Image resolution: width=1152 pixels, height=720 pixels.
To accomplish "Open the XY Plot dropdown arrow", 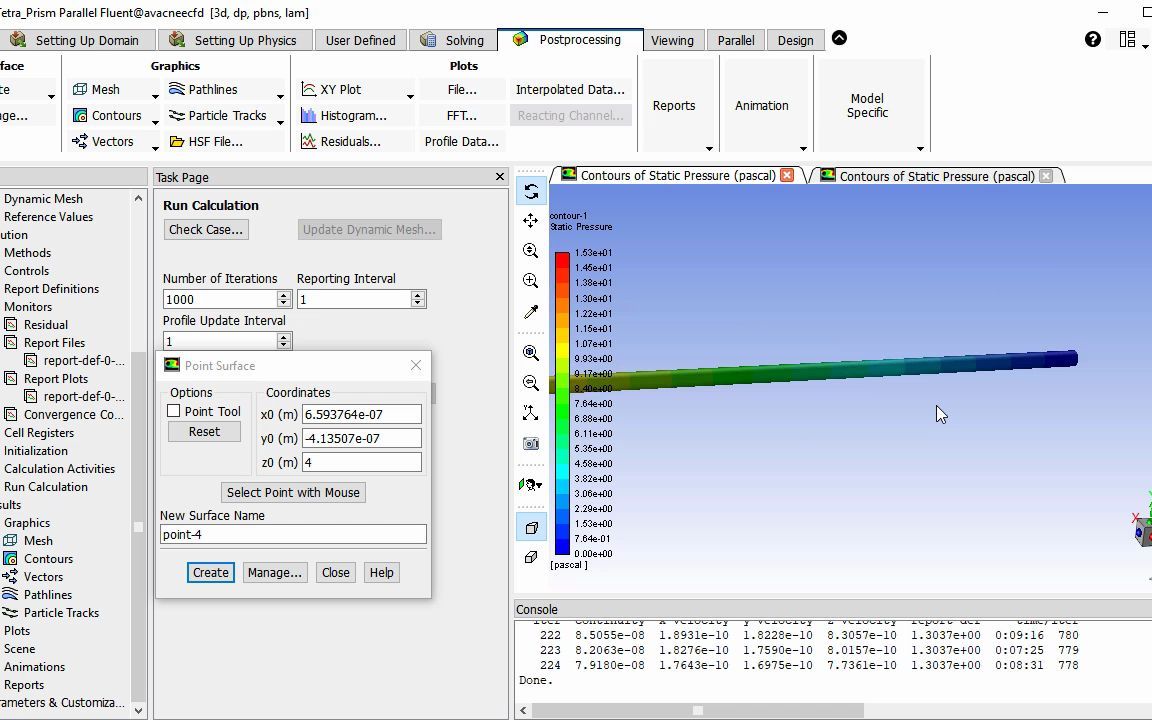I will (410, 96).
